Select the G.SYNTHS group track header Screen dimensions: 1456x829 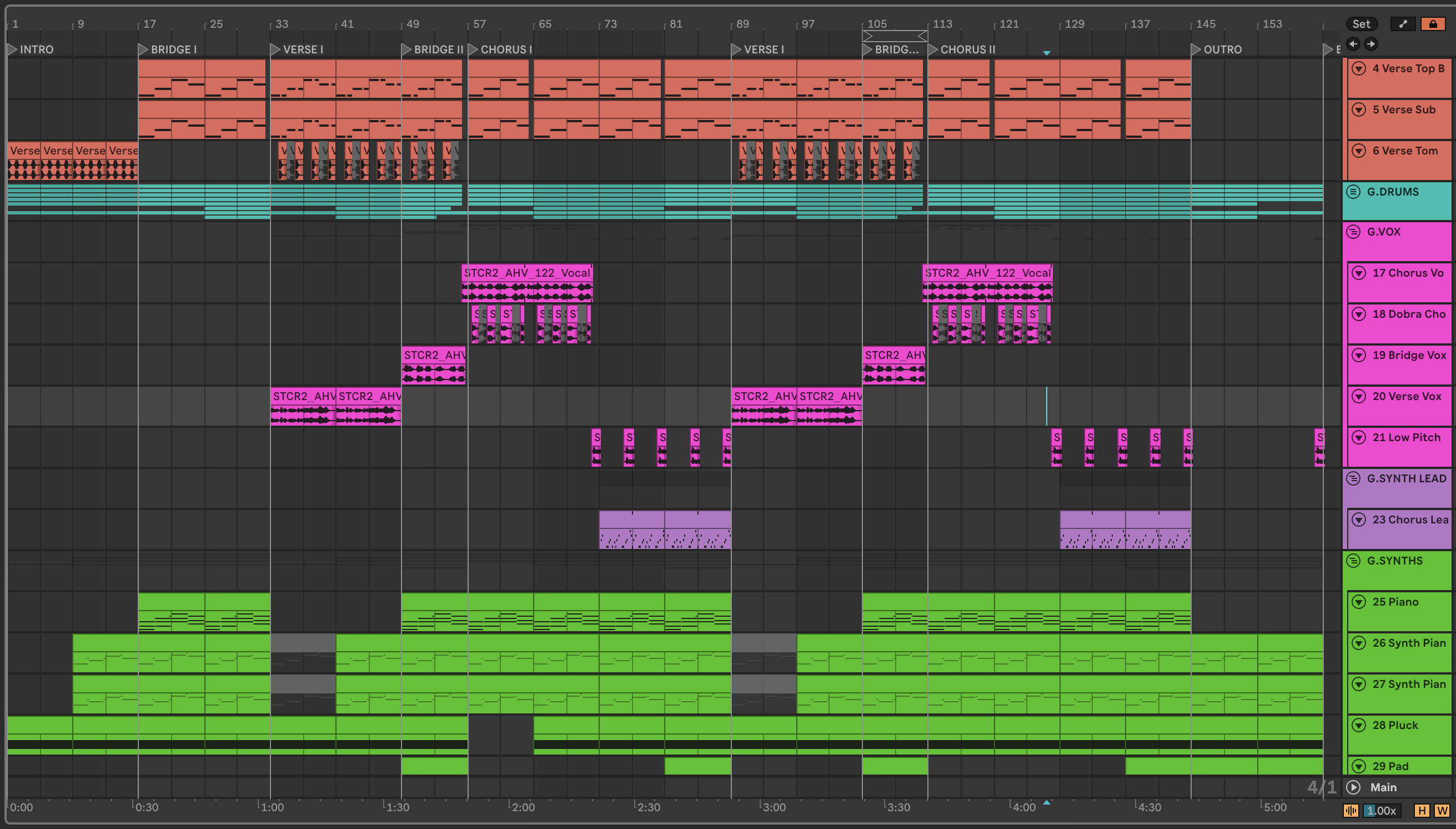pos(1397,570)
